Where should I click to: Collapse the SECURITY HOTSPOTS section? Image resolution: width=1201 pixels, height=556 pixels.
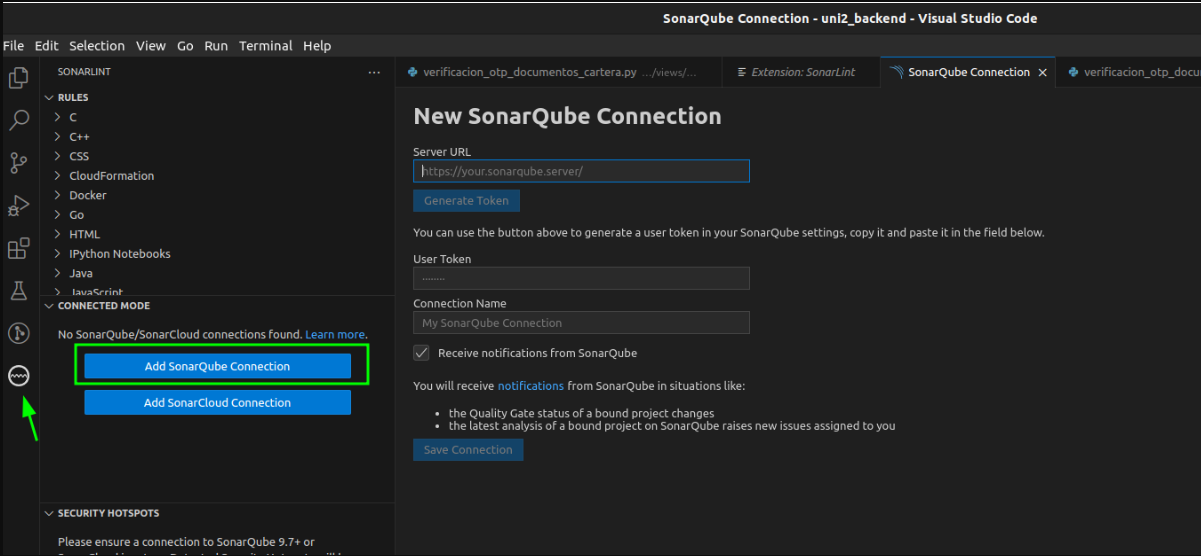point(217,513)
